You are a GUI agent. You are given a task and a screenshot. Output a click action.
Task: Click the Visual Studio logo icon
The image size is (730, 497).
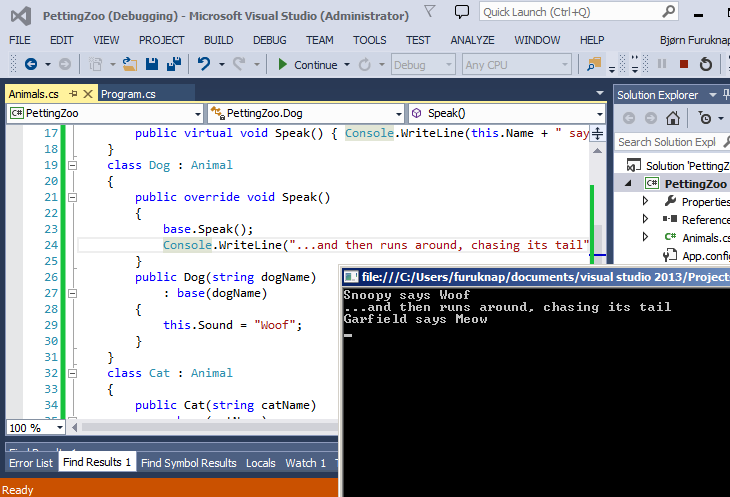(x=21, y=16)
